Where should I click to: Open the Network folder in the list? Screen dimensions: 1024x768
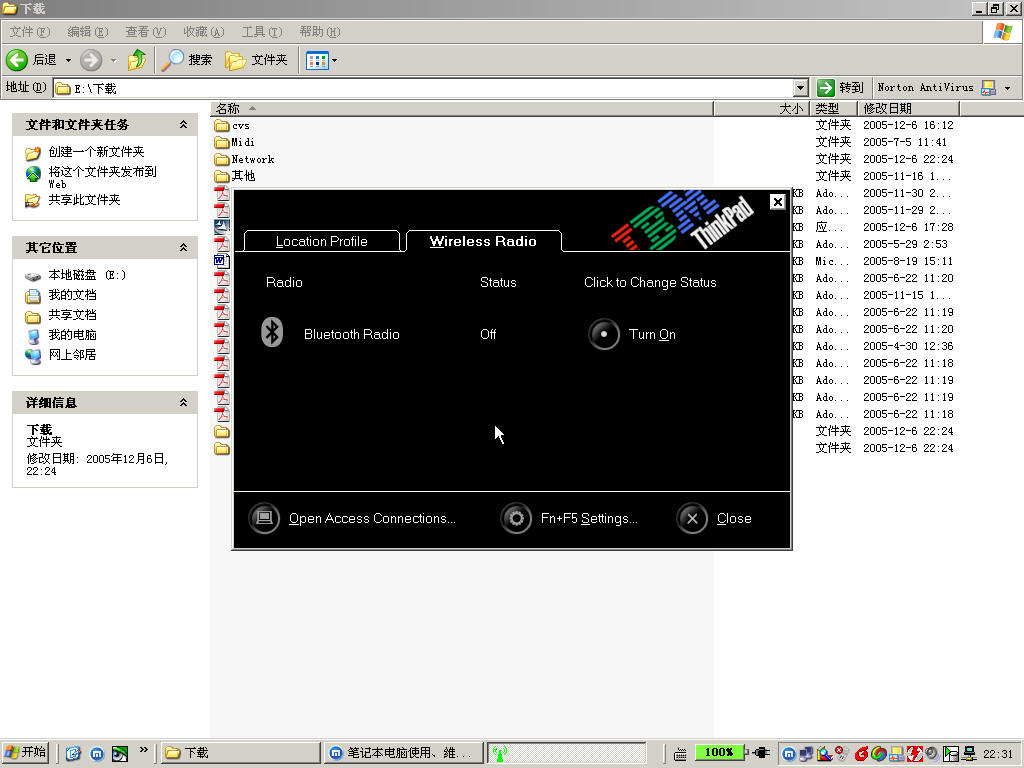tap(252, 159)
